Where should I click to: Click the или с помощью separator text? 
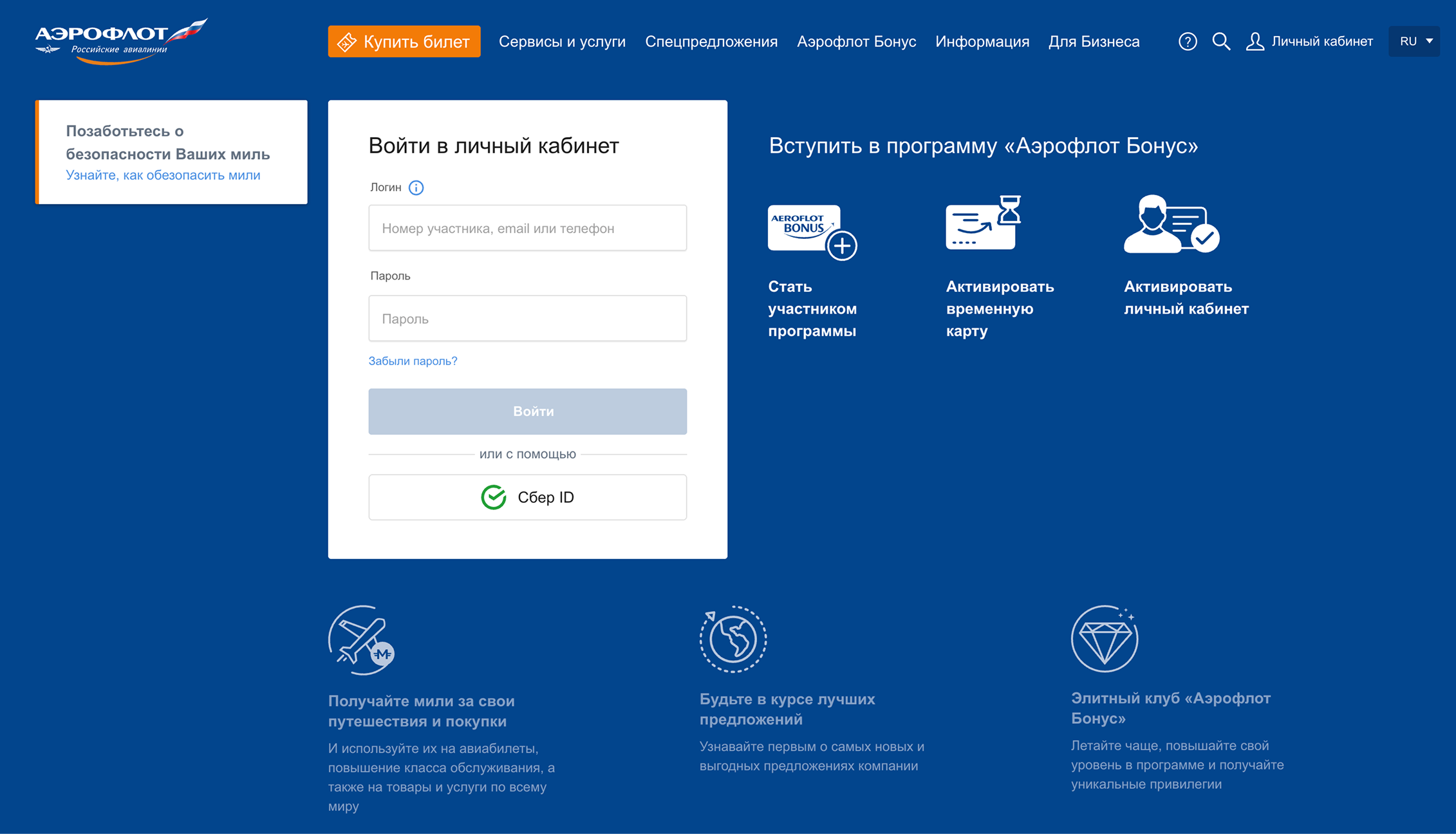(x=528, y=454)
